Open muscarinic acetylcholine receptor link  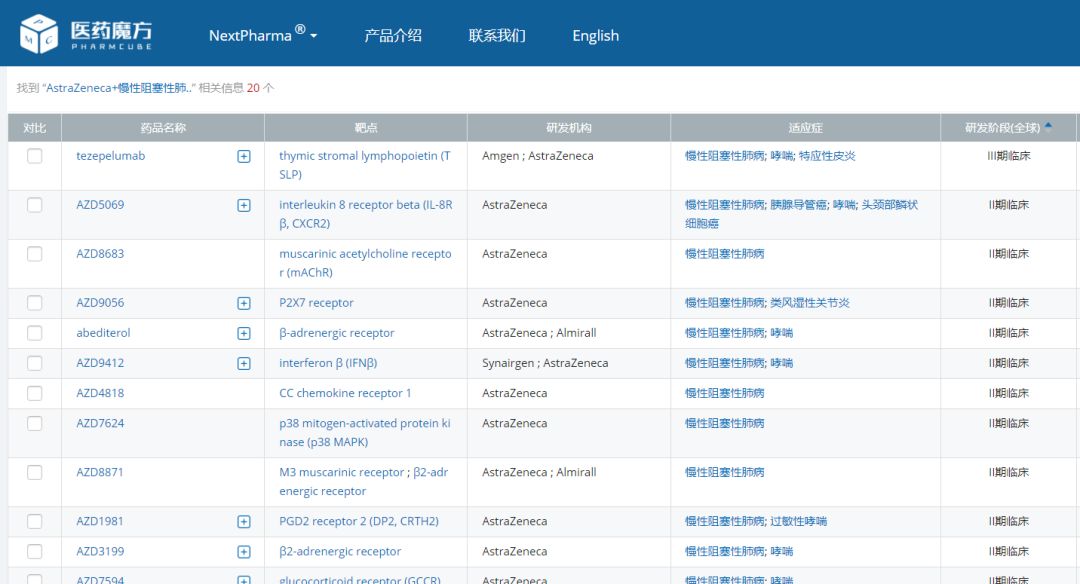366,262
